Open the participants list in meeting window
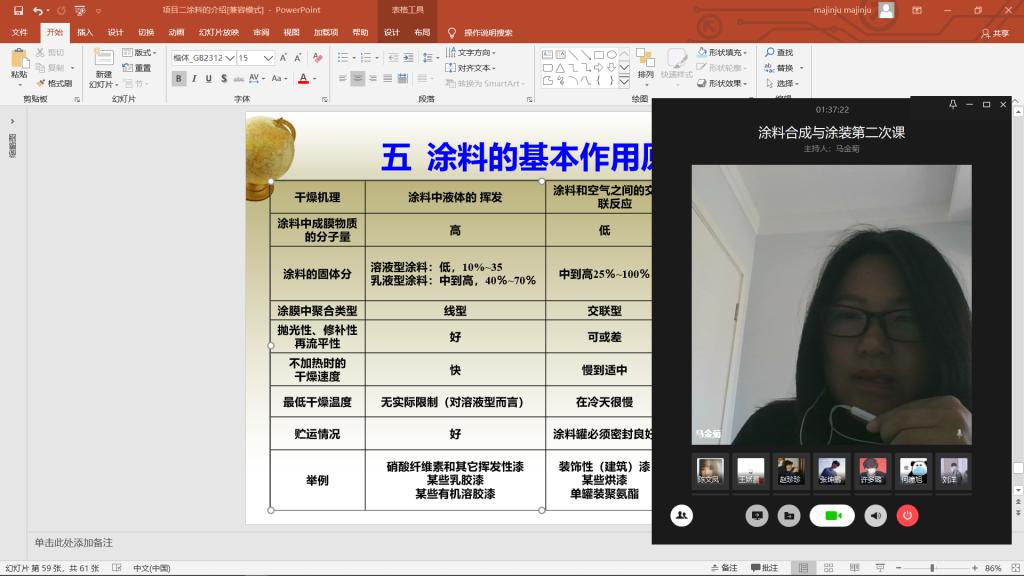 [x=681, y=515]
